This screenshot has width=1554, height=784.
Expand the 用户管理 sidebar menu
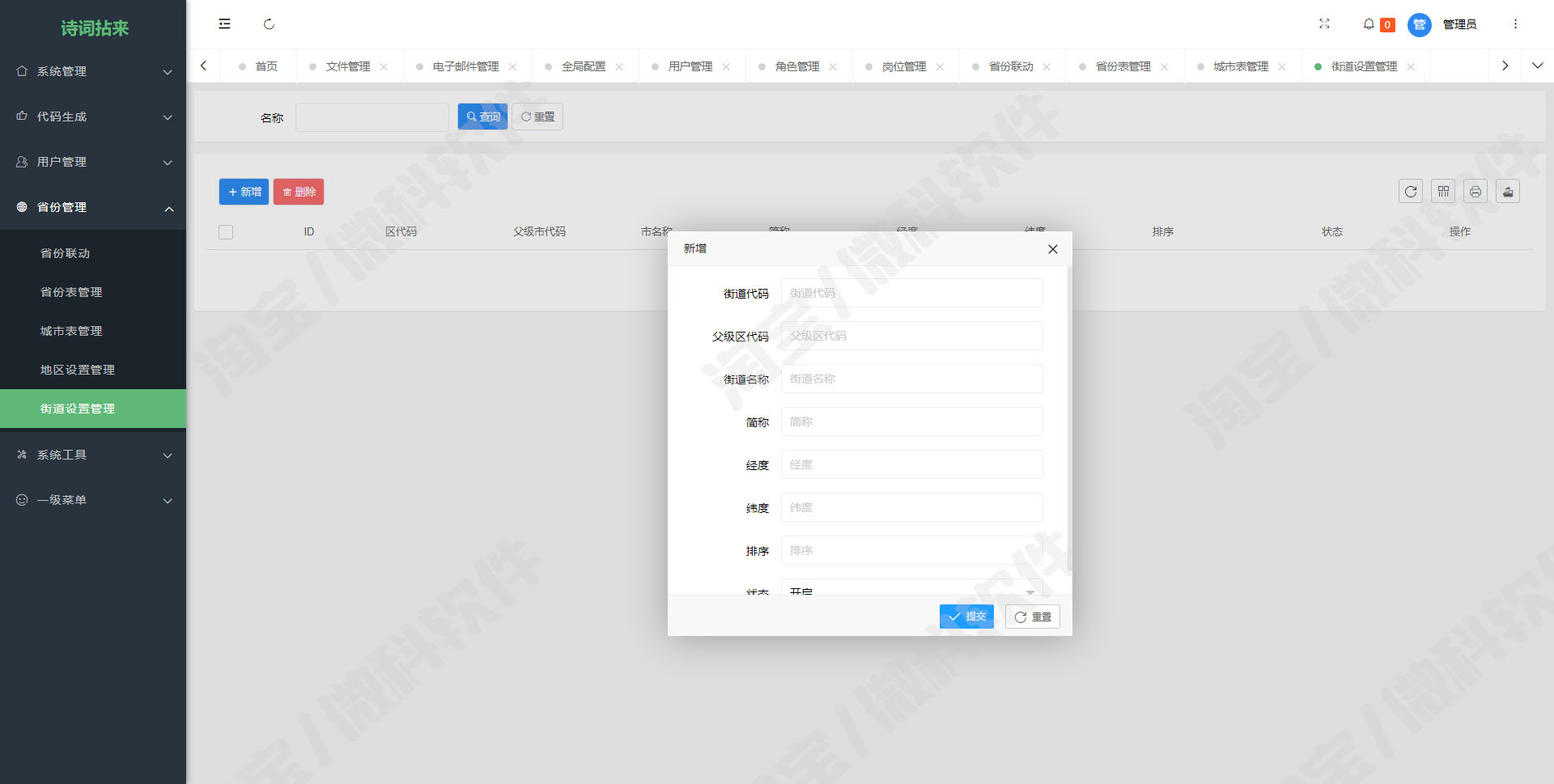(93, 162)
